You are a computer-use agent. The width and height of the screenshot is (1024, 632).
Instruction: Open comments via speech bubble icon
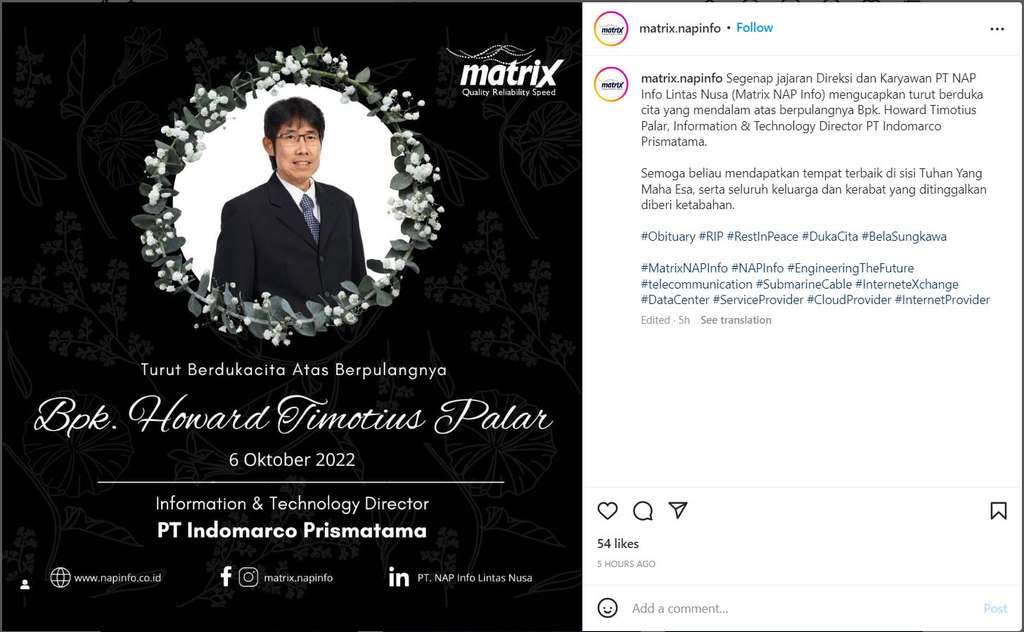coord(643,511)
